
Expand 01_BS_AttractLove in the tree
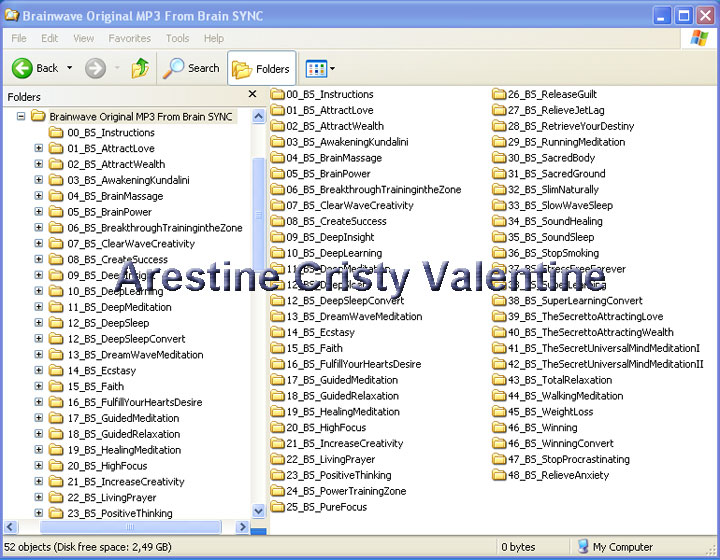point(39,148)
